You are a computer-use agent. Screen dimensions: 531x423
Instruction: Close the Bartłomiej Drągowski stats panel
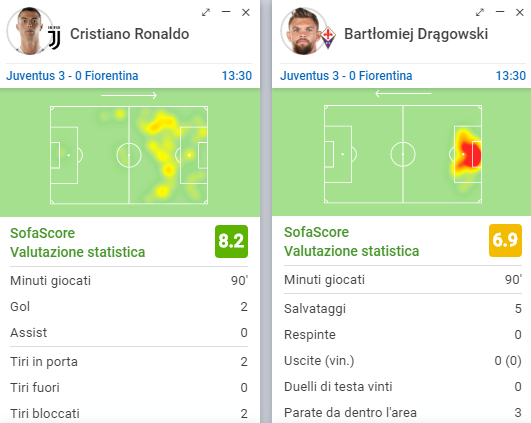pyautogui.click(x=520, y=13)
